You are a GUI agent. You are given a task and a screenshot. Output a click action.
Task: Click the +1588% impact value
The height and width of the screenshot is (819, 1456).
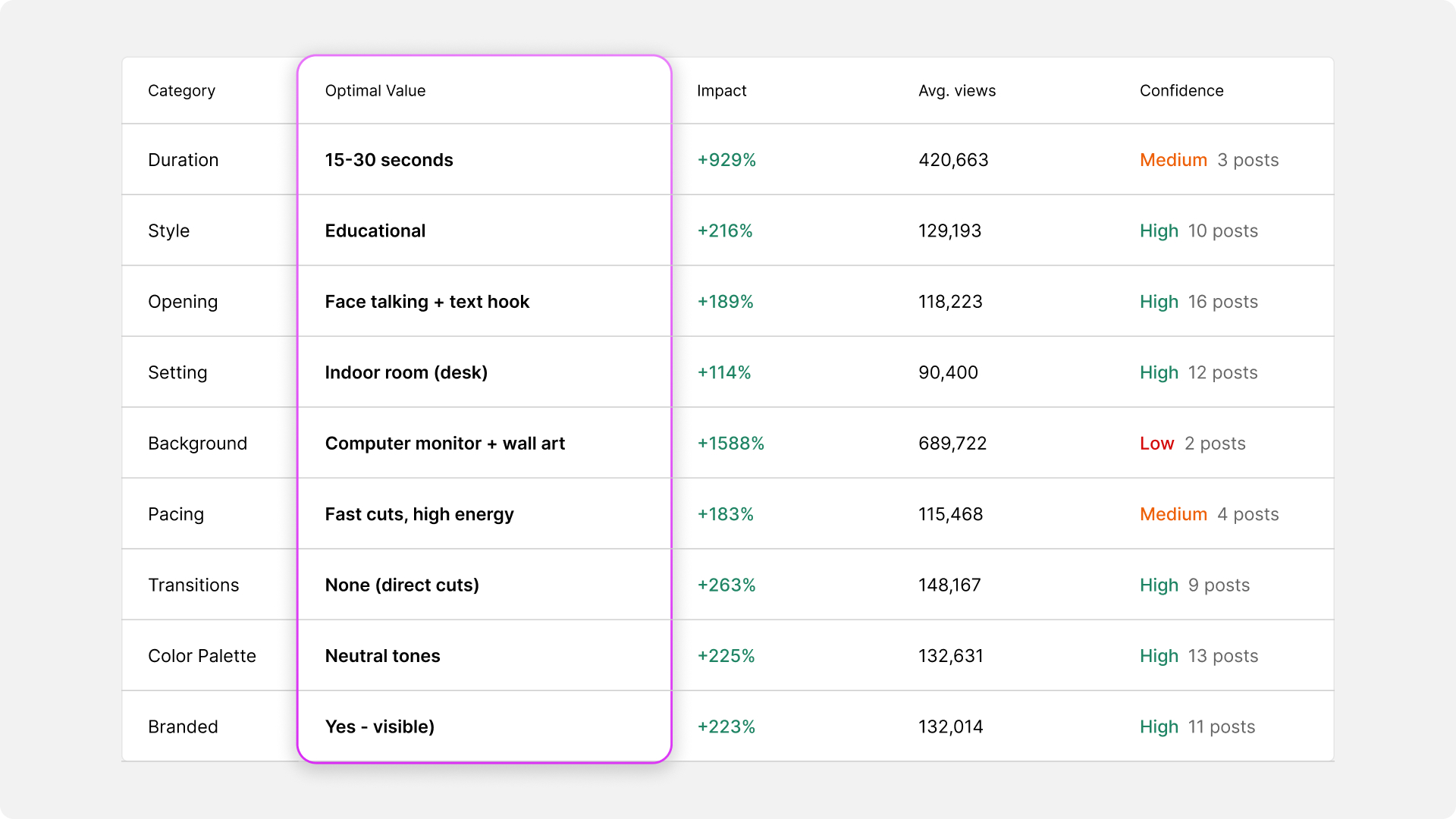click(x=730, y=444)
